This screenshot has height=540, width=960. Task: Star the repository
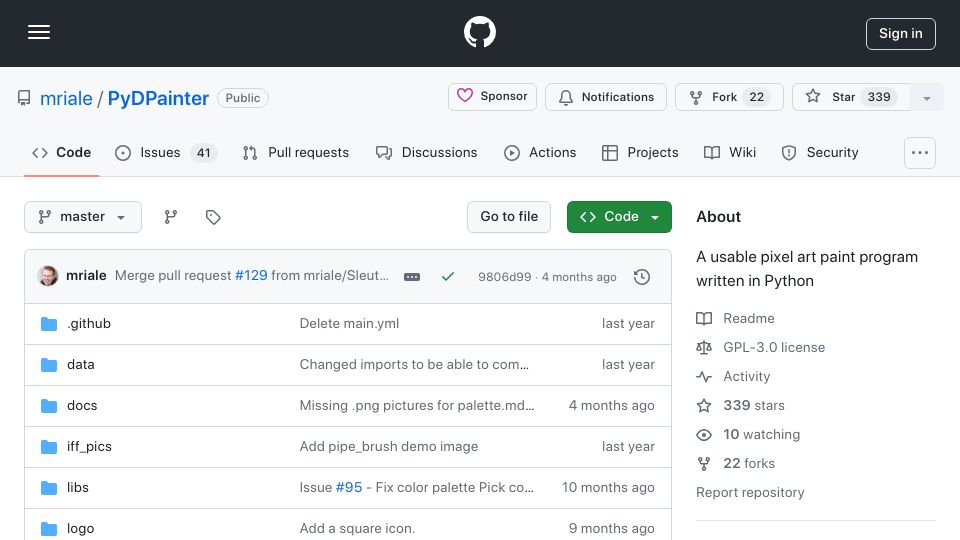(851, 97)
